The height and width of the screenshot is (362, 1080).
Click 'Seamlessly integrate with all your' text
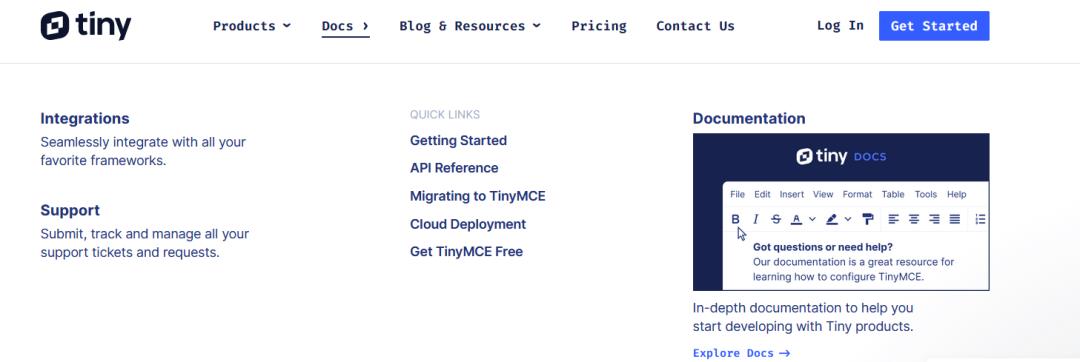point(143,142)
